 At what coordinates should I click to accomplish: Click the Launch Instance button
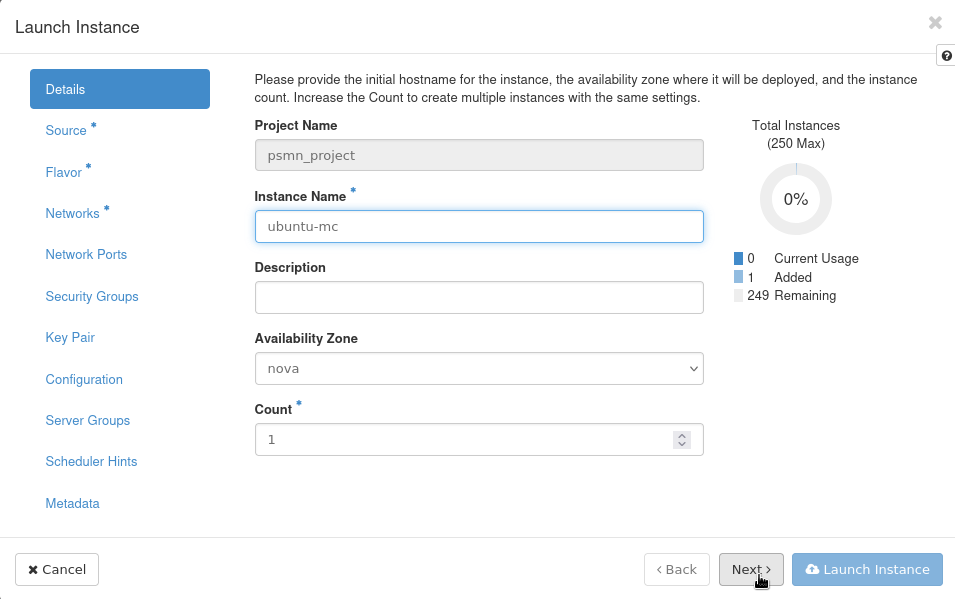pos(867,569)
